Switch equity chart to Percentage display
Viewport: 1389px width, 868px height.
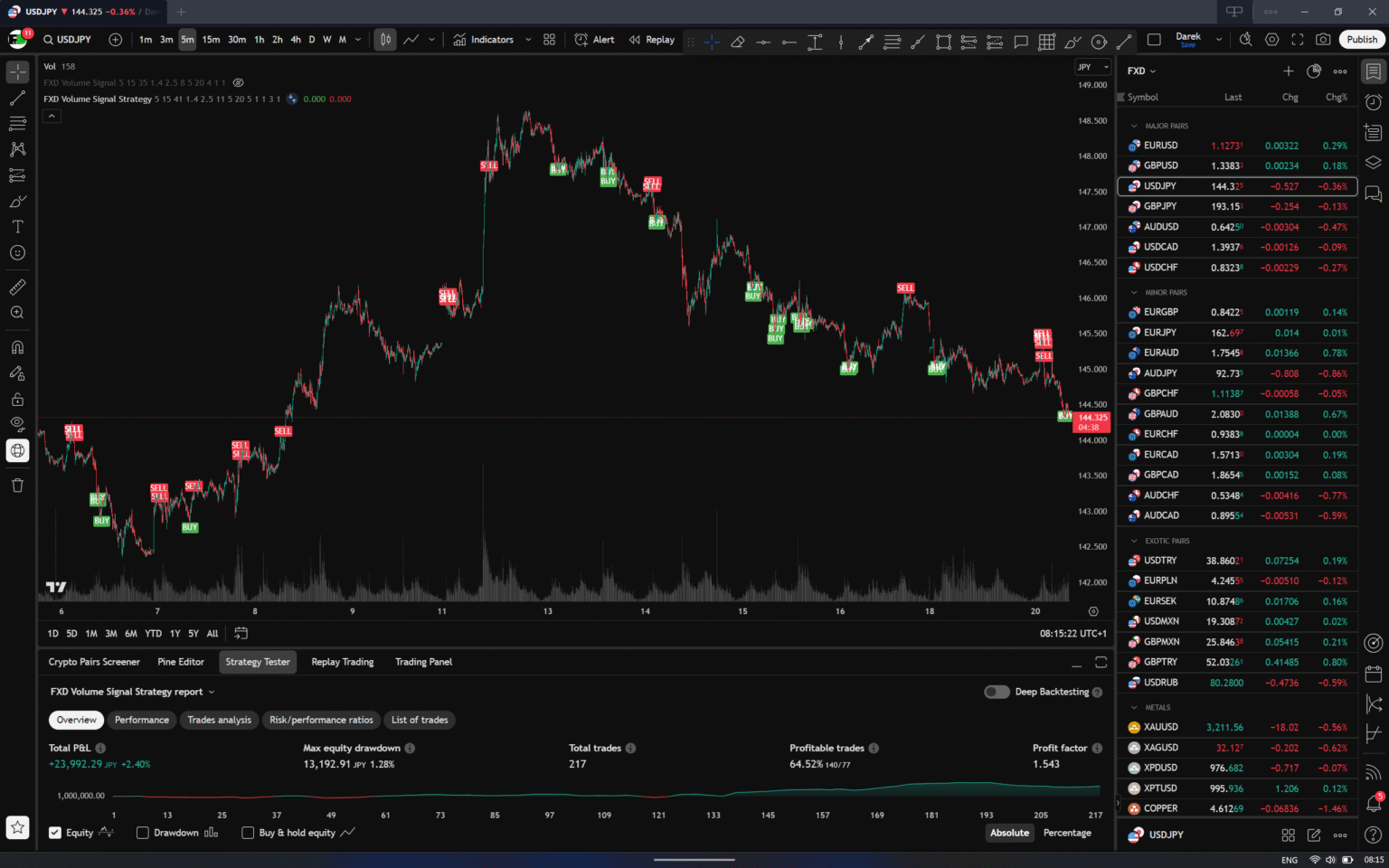pos(1067,833)
